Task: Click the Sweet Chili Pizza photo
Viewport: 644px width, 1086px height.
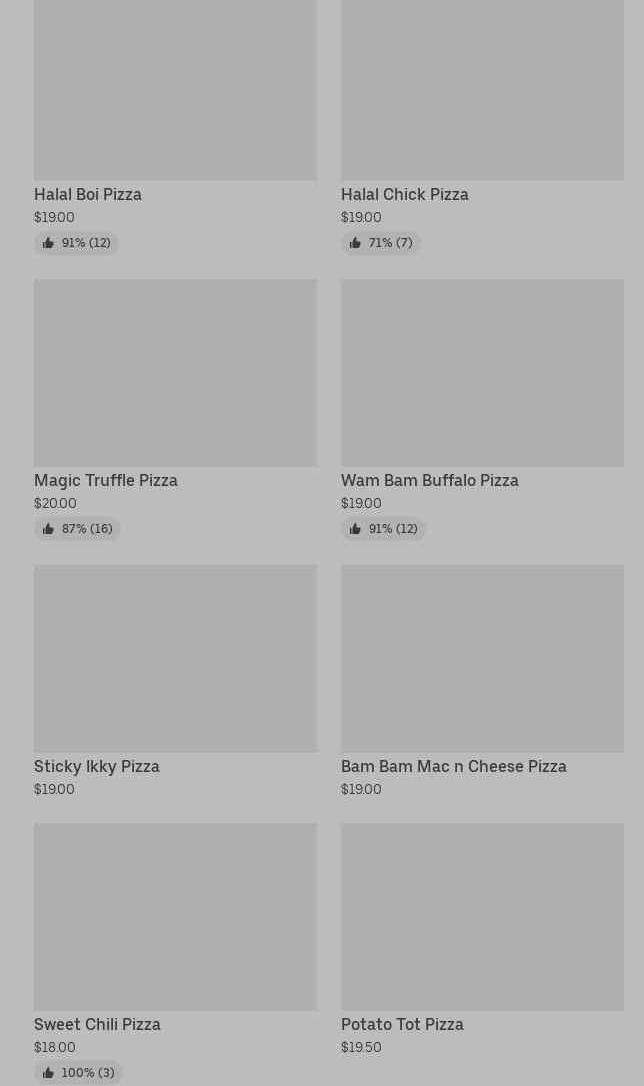Action: coord(175,916)
